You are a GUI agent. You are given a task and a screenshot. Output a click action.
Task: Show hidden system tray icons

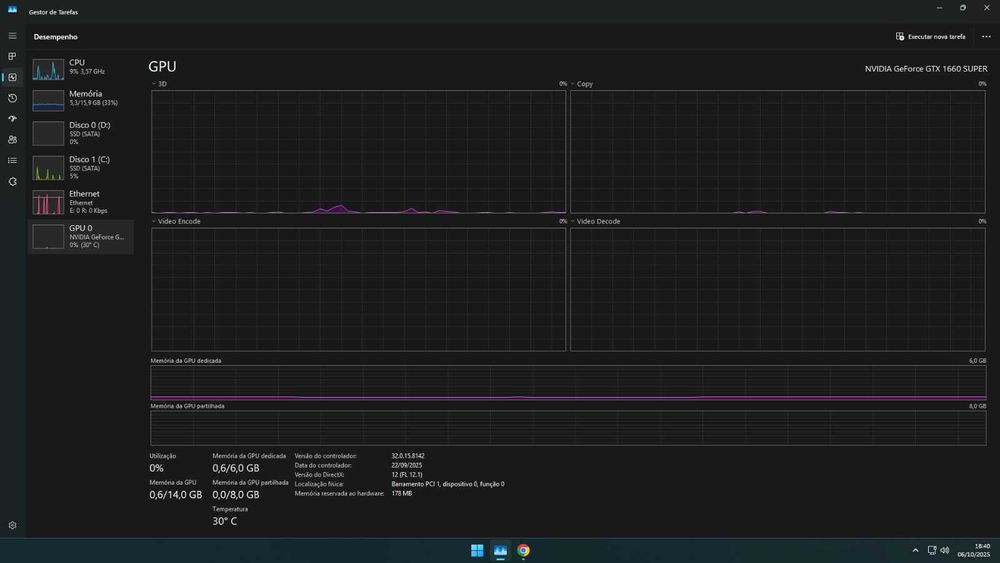pos(915,550)
